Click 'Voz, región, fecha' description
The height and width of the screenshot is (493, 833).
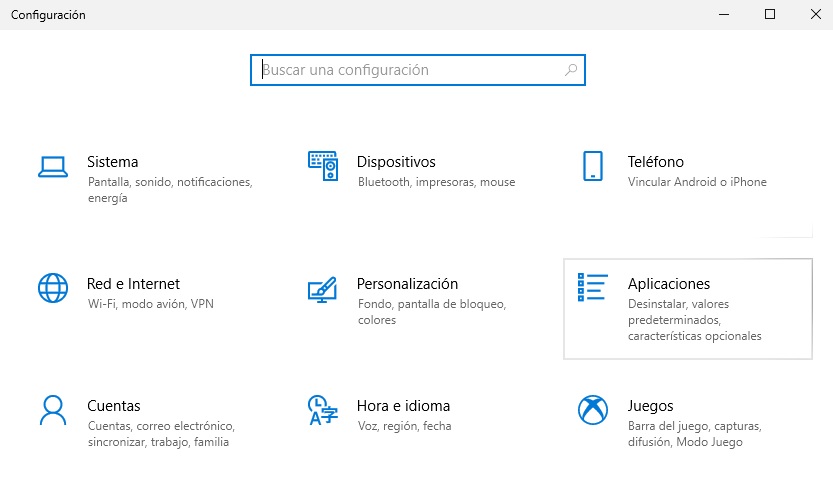tap(405, 426)
